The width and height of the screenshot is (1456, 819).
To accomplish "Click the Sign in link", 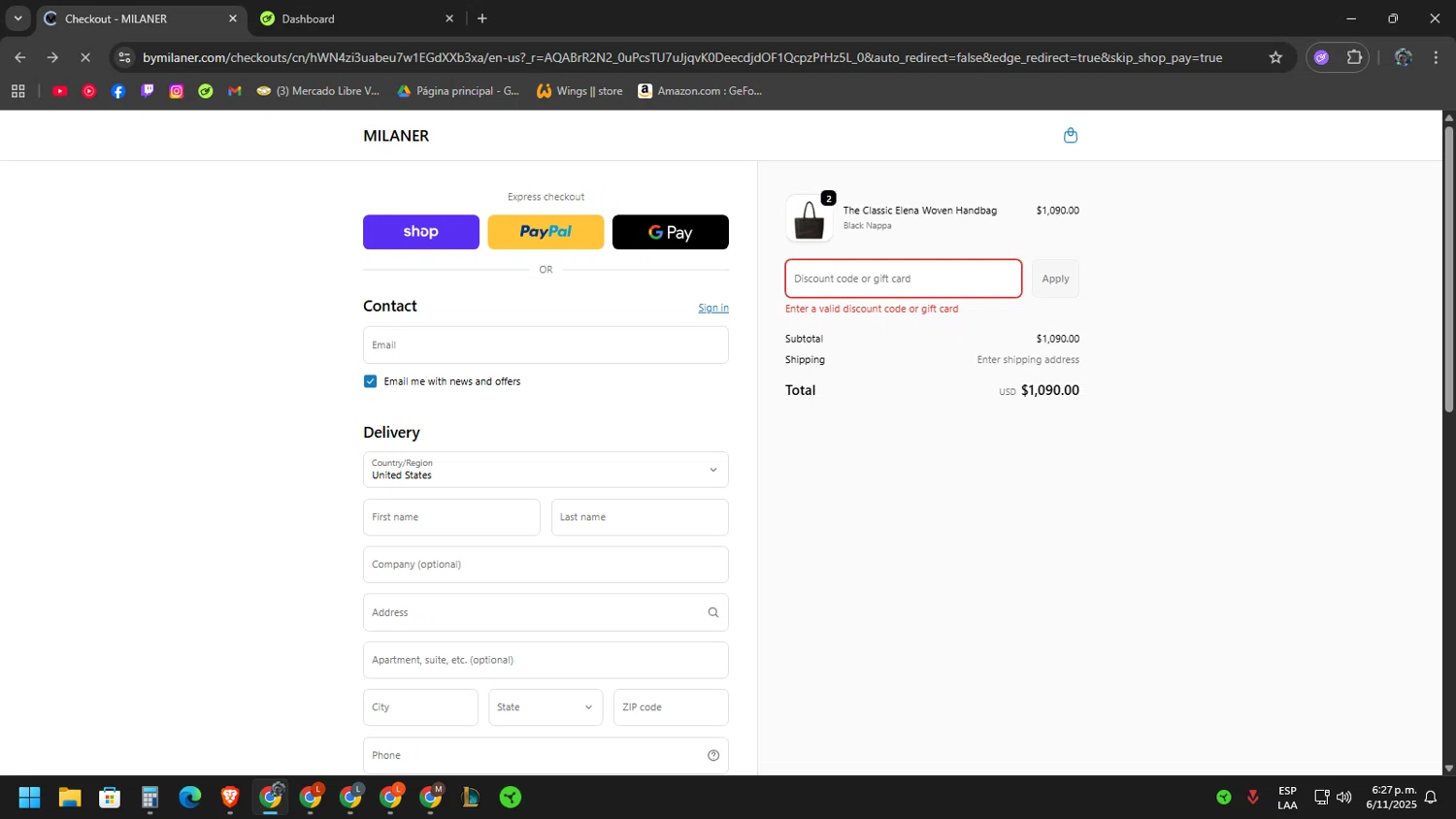I will point(713,308).
